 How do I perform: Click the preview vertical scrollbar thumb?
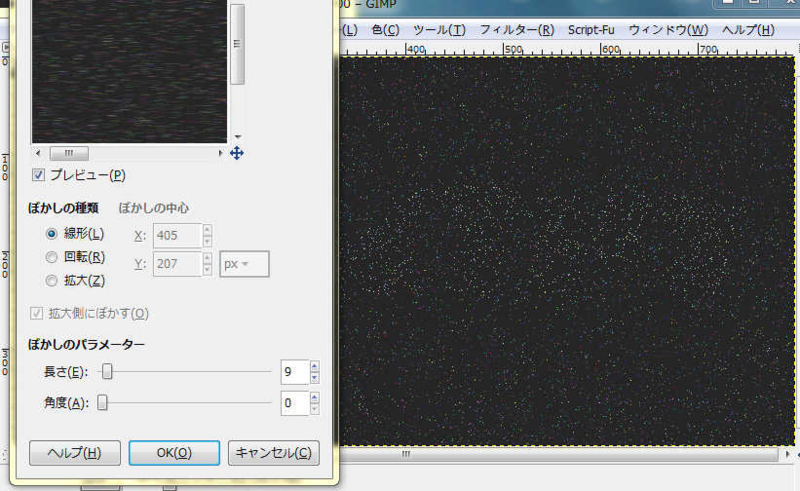point(237,44)
